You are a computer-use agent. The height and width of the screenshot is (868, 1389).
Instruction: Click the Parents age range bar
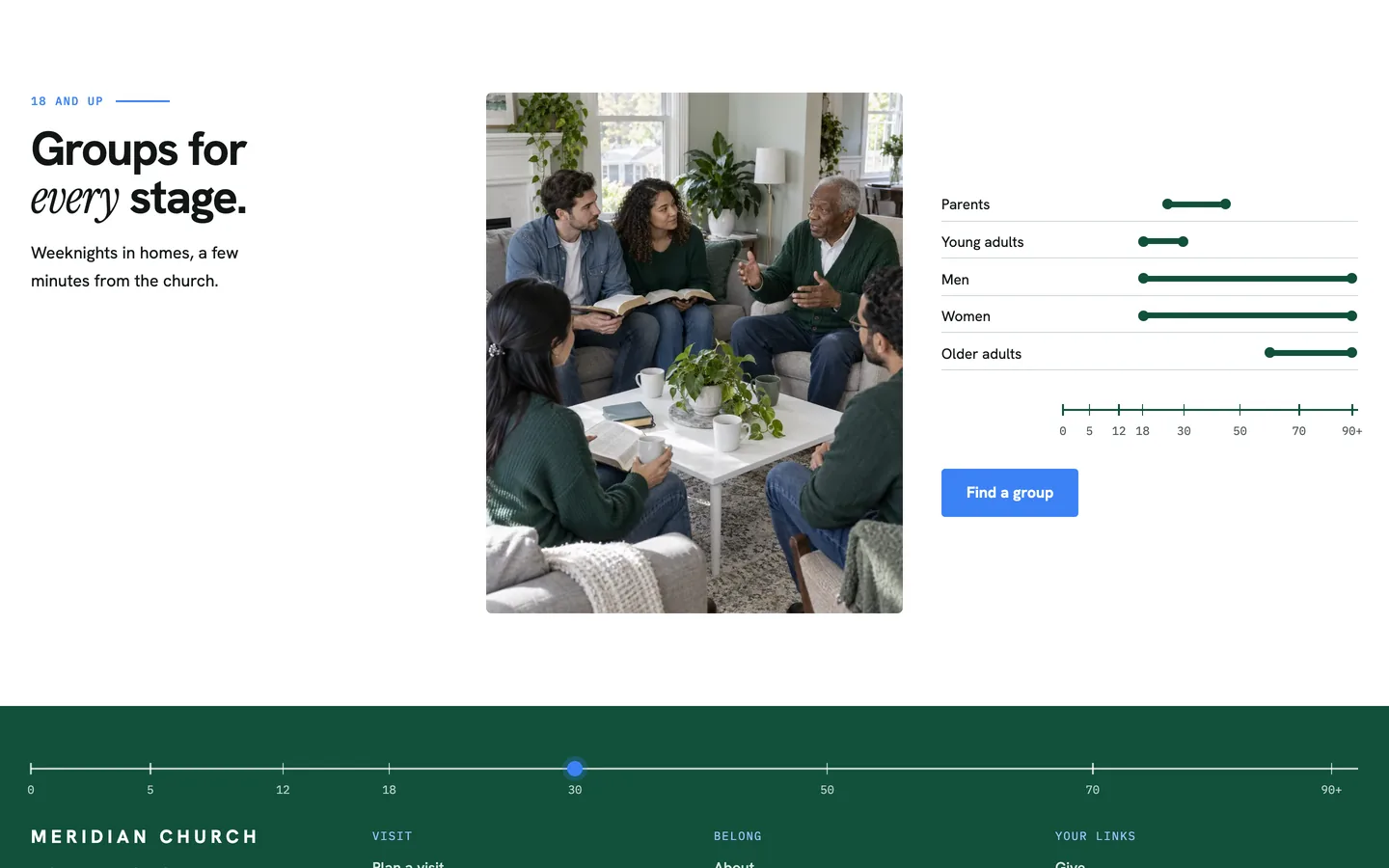1196,203
